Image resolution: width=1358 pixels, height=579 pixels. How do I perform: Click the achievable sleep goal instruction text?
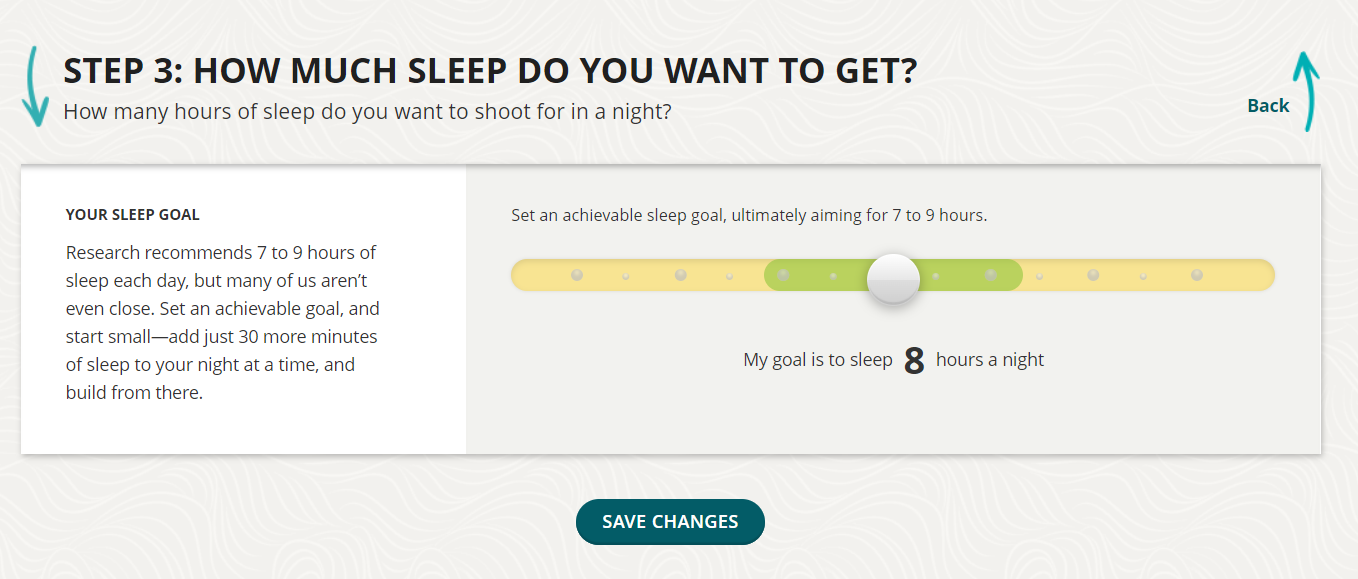point(750,214)
